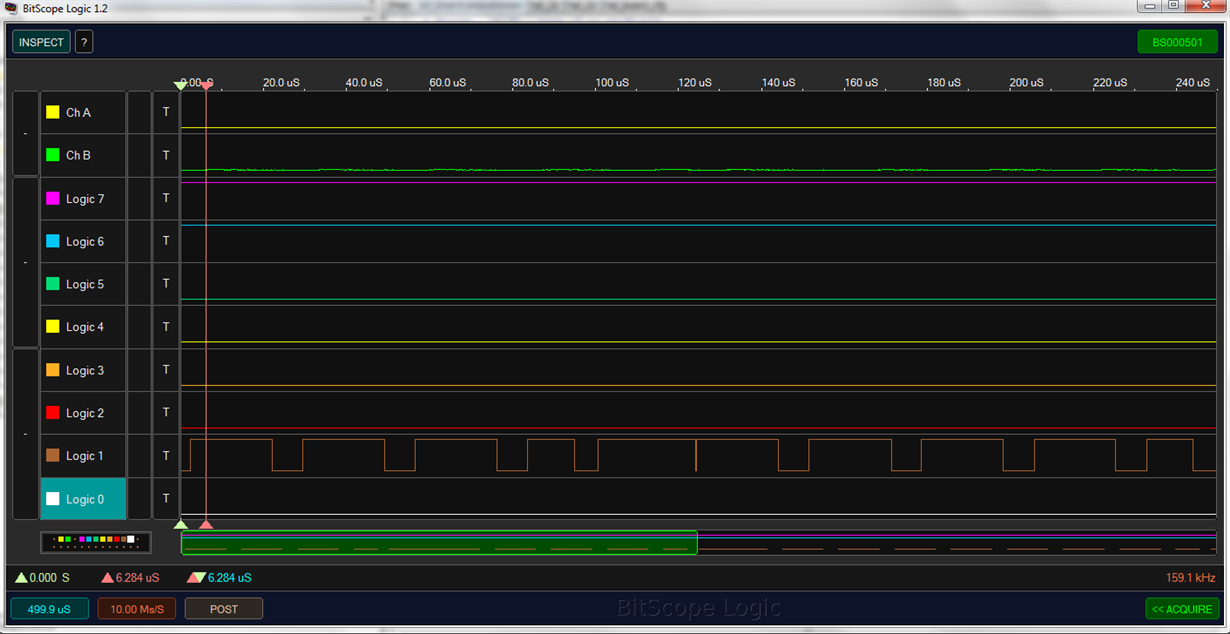Toggle the T trigger for Logic 6
Image resolution: width=1230 pixels, height=634 pixels.
pos(166,241)
